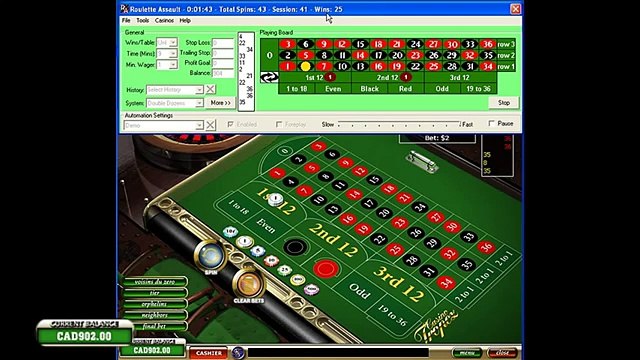Click the Stop Loss input field
640x360 pixels.
point(222,43)
